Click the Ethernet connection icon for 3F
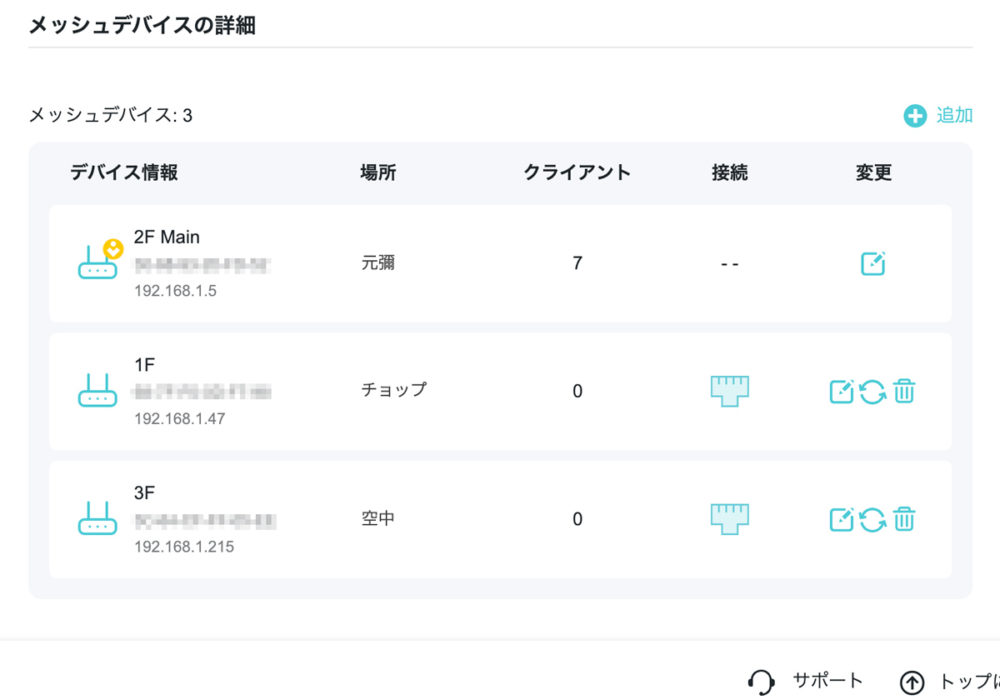The width and height of the screenshot is (1000, 700). [729, 519]
